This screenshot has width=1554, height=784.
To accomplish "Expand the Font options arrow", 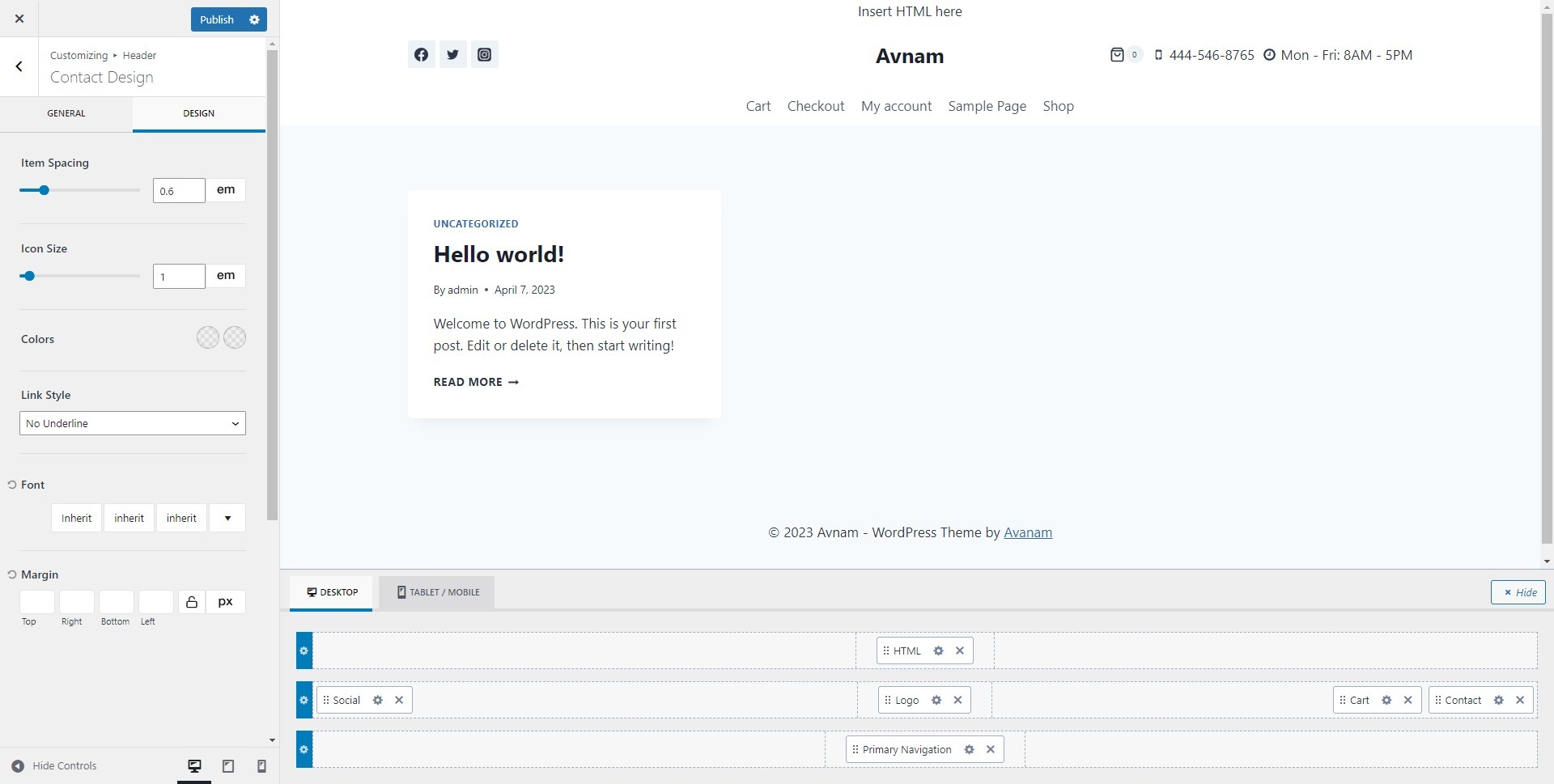I will (x=227, y=518).
